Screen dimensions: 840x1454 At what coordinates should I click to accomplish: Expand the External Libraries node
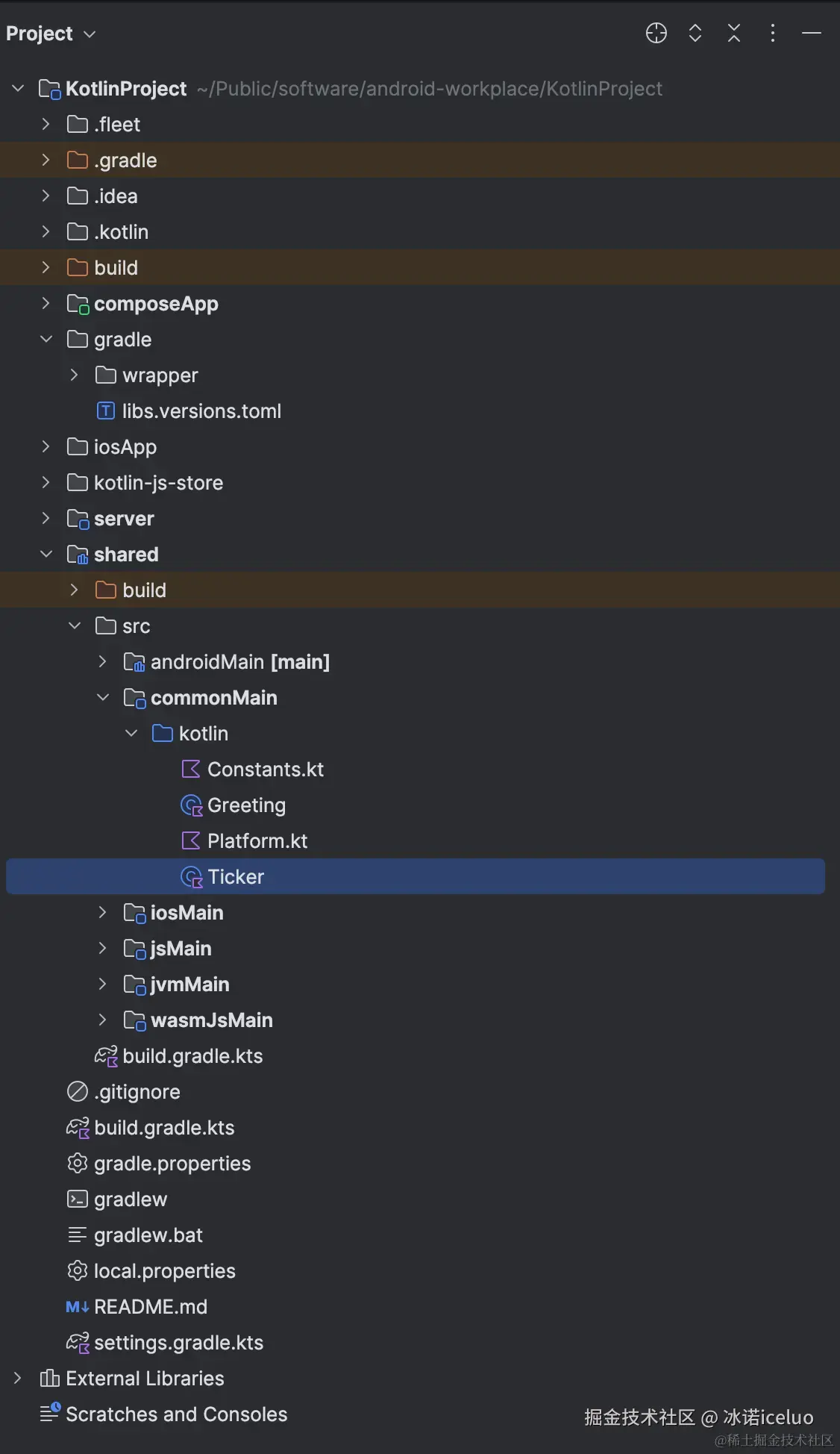[x=18, y=1379]
